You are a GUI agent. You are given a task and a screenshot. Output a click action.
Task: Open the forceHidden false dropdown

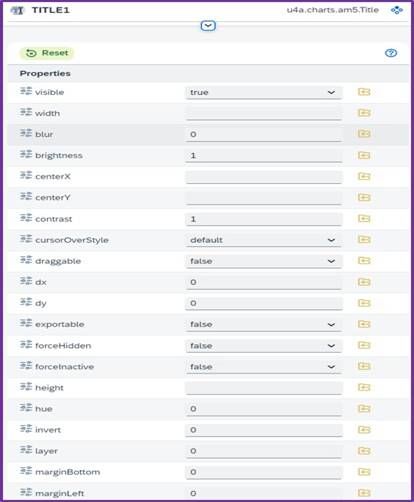point(263,346)
